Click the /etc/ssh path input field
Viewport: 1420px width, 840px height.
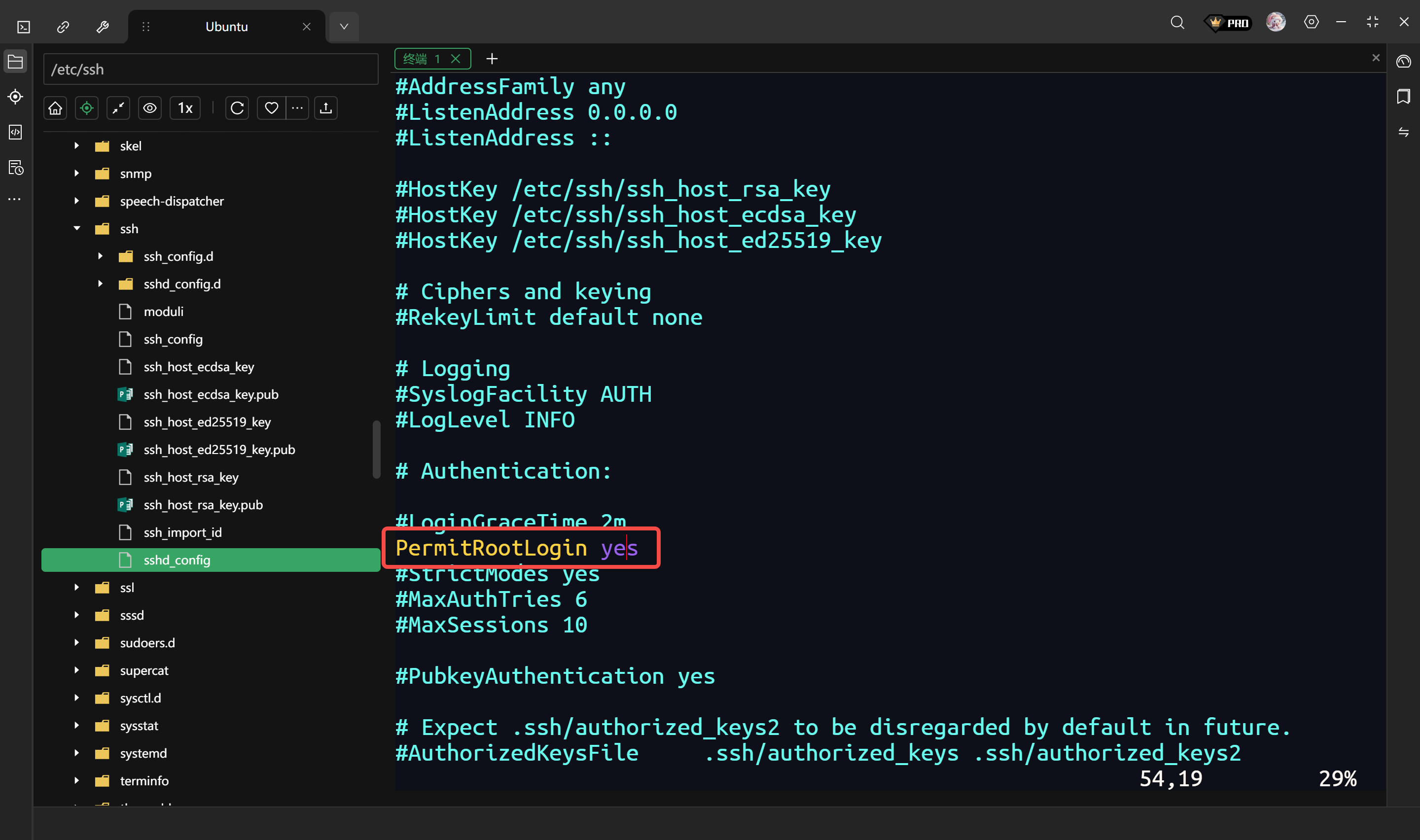pos(211,70)
